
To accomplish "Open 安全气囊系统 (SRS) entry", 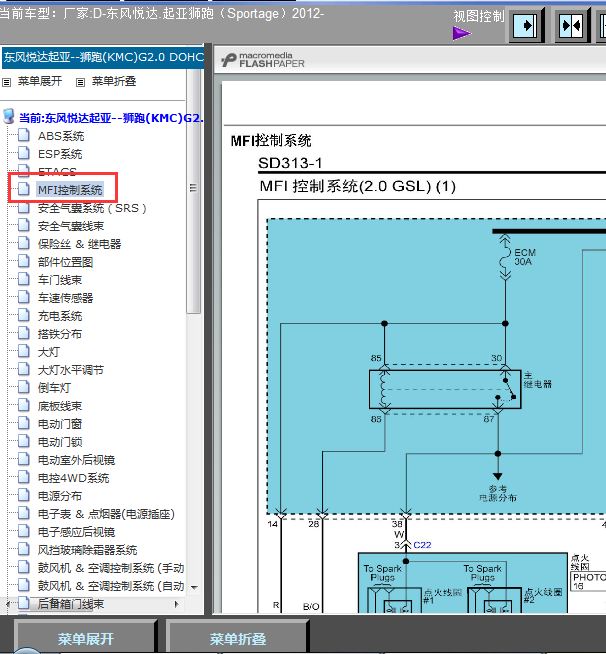I will pos(92,208).
